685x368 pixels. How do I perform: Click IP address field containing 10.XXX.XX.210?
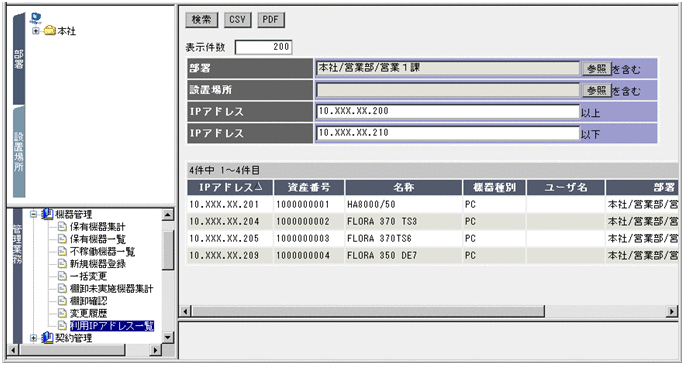click(448, 133)
